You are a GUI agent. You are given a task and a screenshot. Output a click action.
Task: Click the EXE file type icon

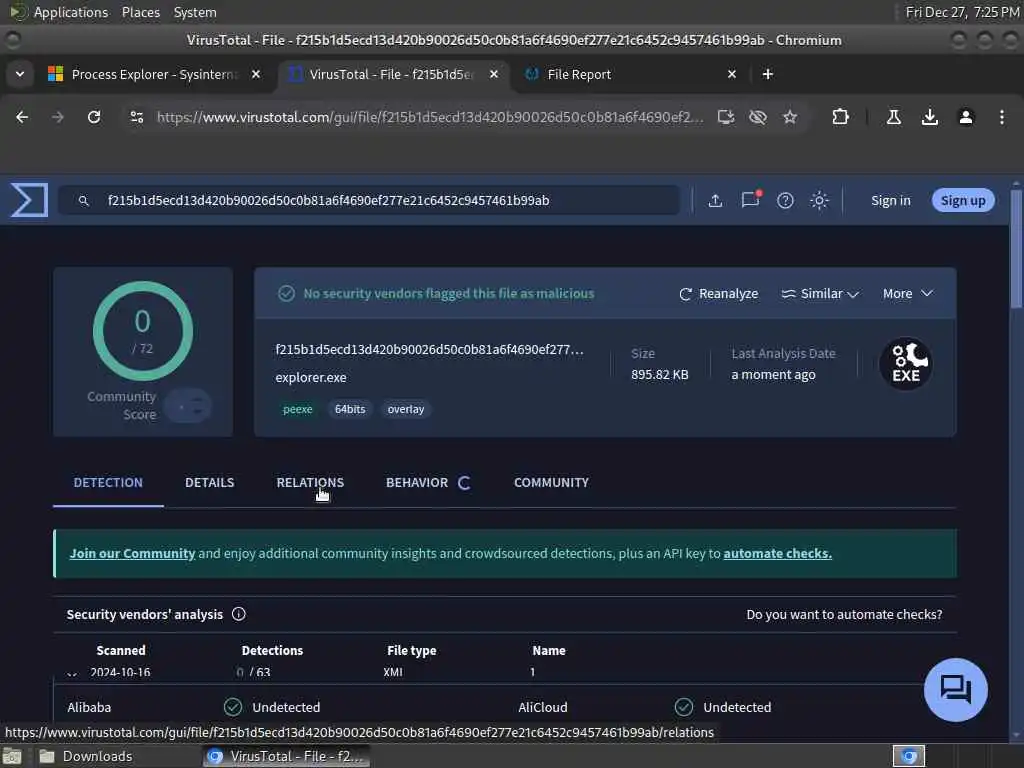905,364
